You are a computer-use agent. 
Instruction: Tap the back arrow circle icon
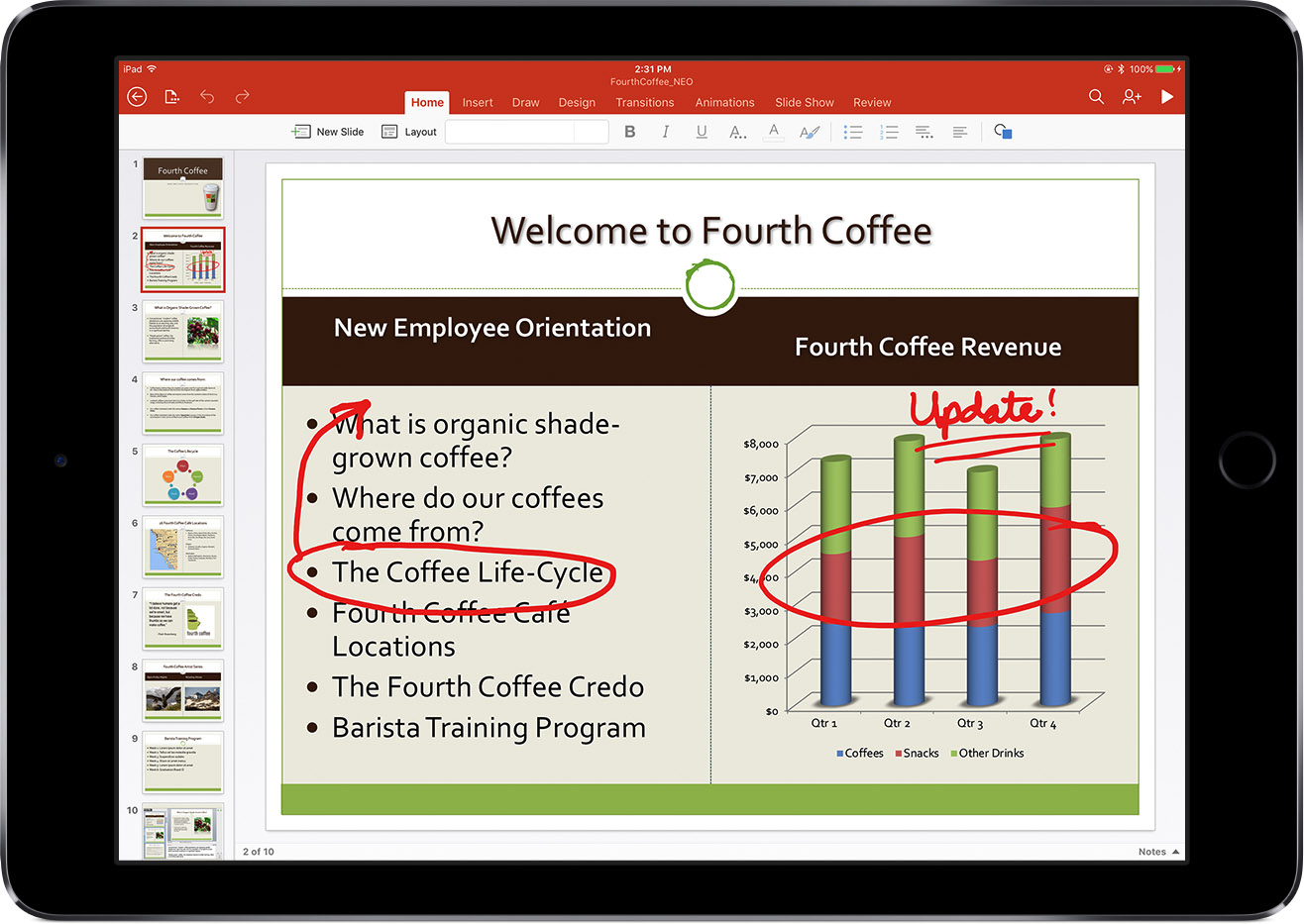pyautogui.click(x=137, y=96)
